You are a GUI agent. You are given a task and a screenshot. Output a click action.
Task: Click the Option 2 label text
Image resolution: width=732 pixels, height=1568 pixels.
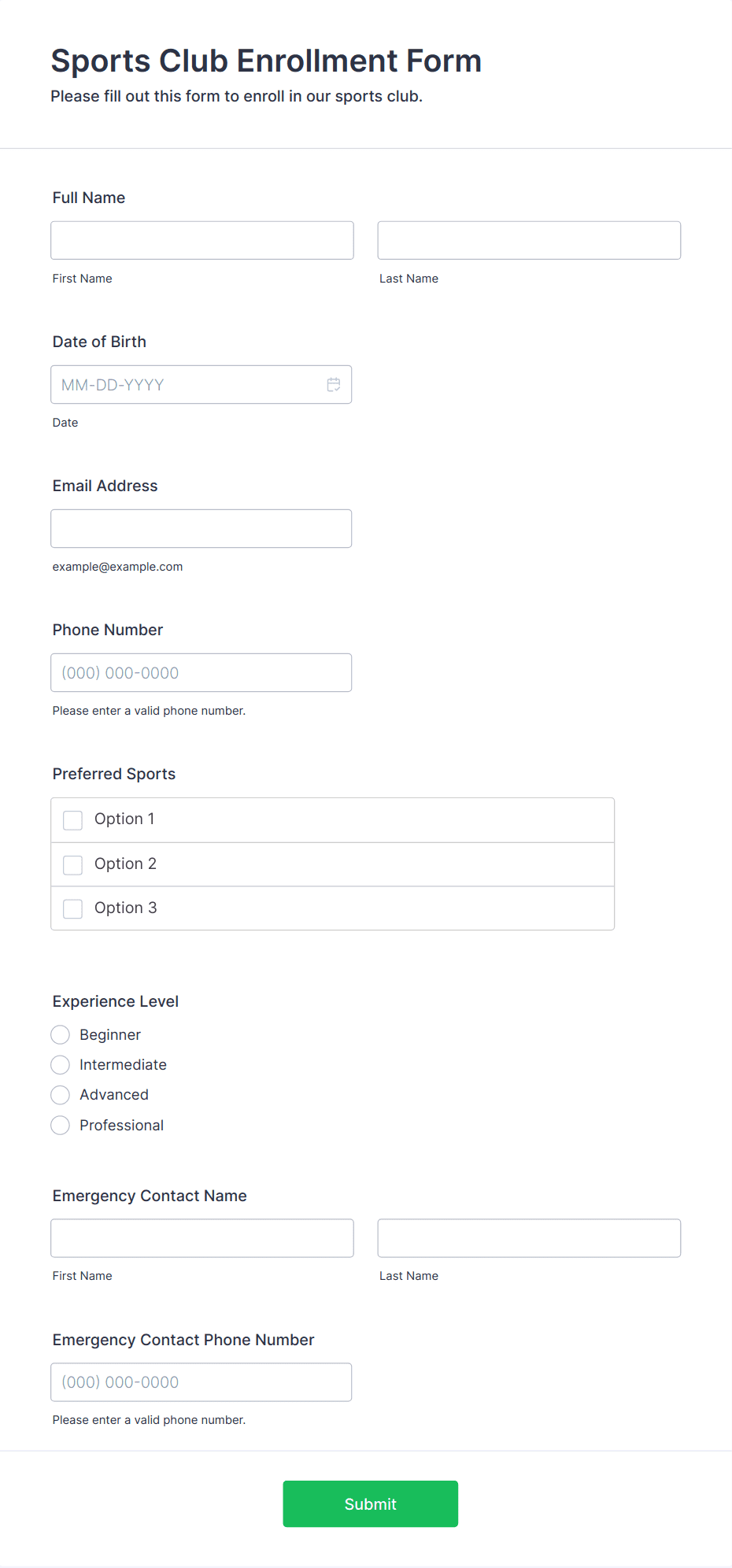[125, 864]
